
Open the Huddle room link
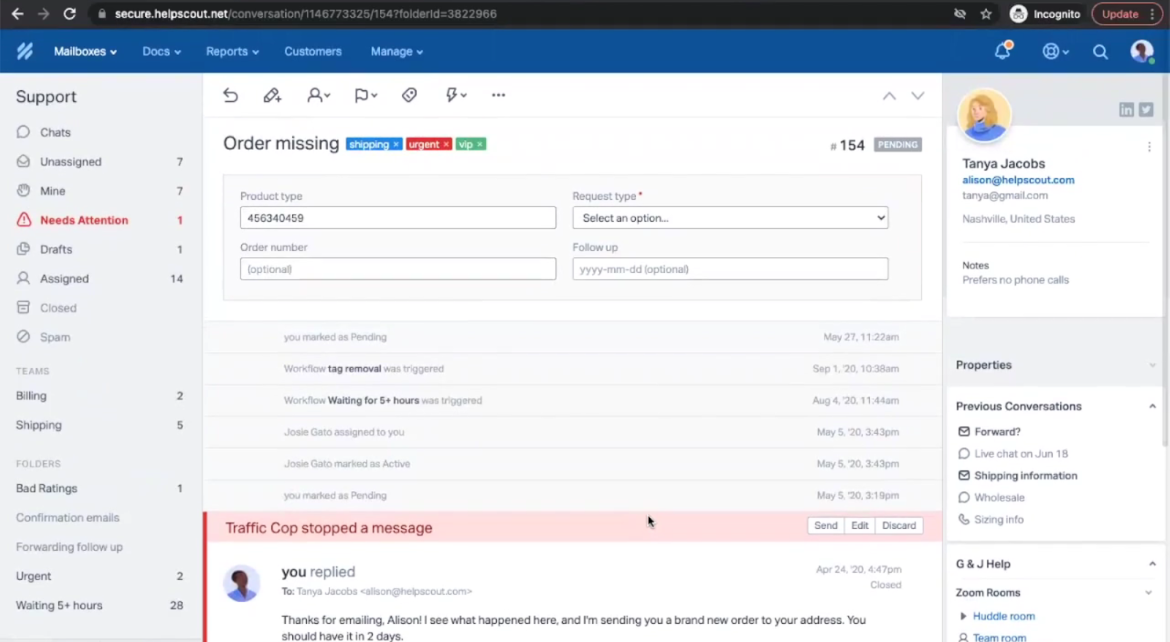1004,616
